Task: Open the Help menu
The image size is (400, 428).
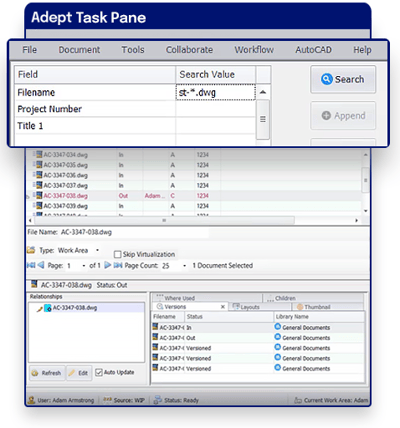Action: tap(362, 50)
